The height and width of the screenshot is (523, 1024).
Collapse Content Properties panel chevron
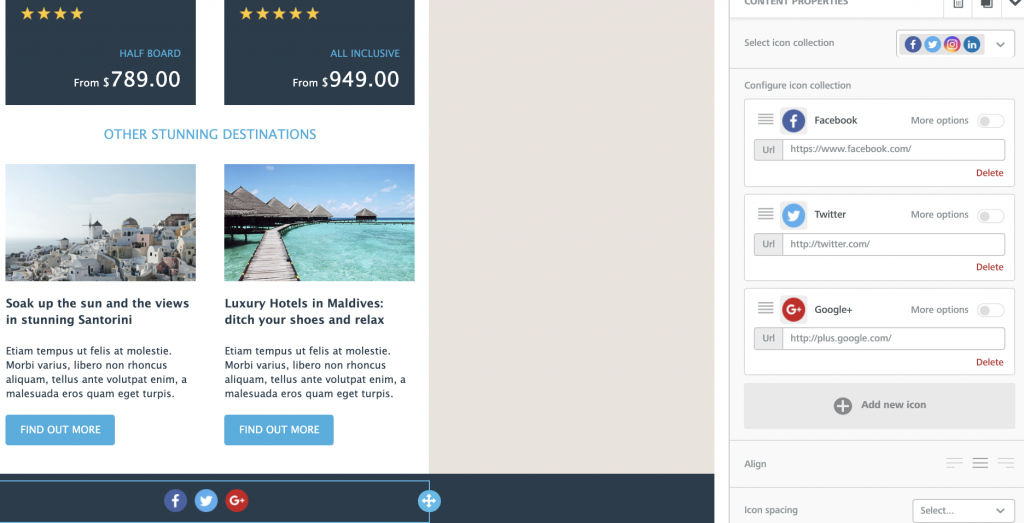(x=1016, y=3)
